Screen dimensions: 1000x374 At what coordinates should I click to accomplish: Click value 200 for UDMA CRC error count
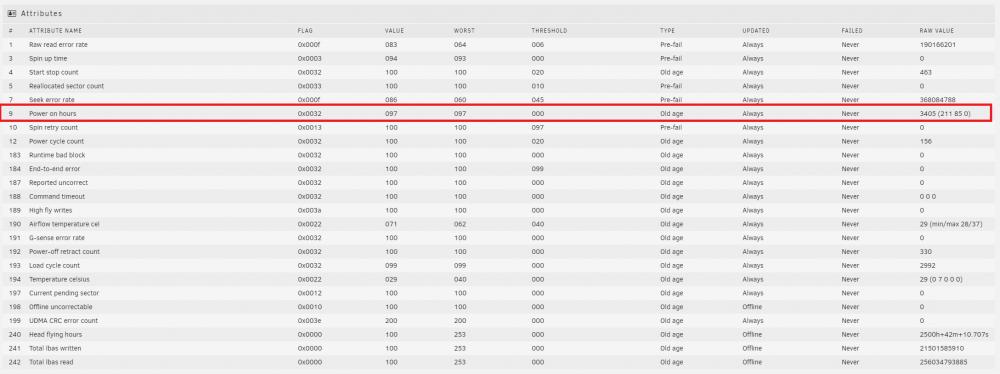391,320
